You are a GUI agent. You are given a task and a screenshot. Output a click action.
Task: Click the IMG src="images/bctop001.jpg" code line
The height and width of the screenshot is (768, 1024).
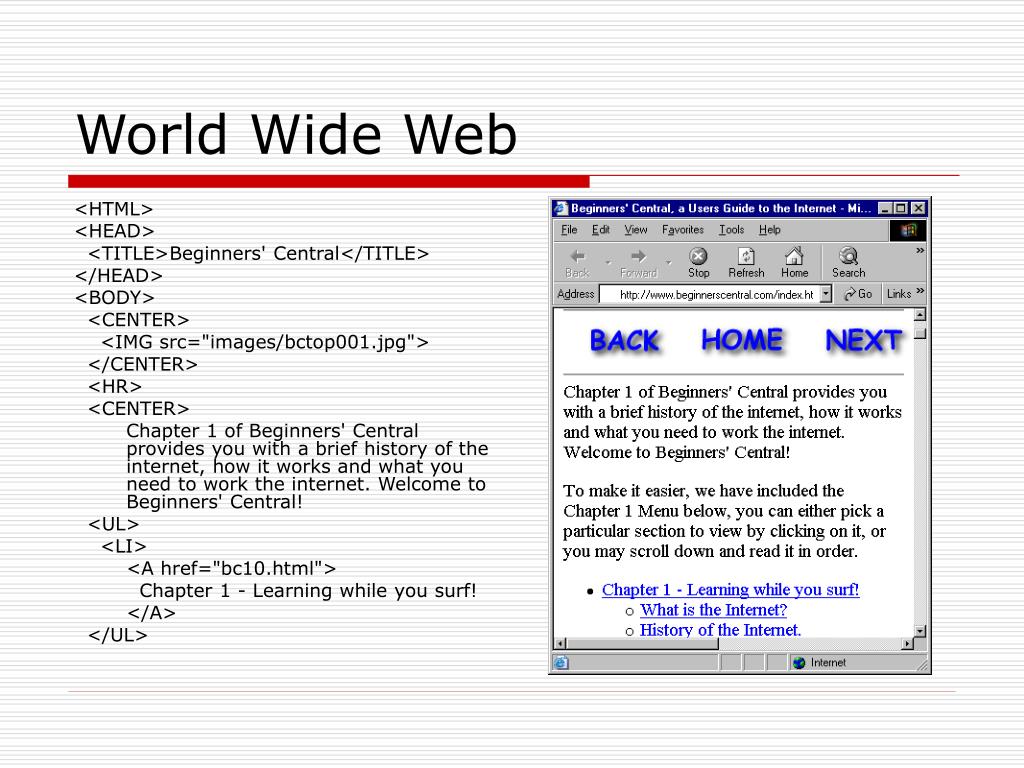point(265,342)
